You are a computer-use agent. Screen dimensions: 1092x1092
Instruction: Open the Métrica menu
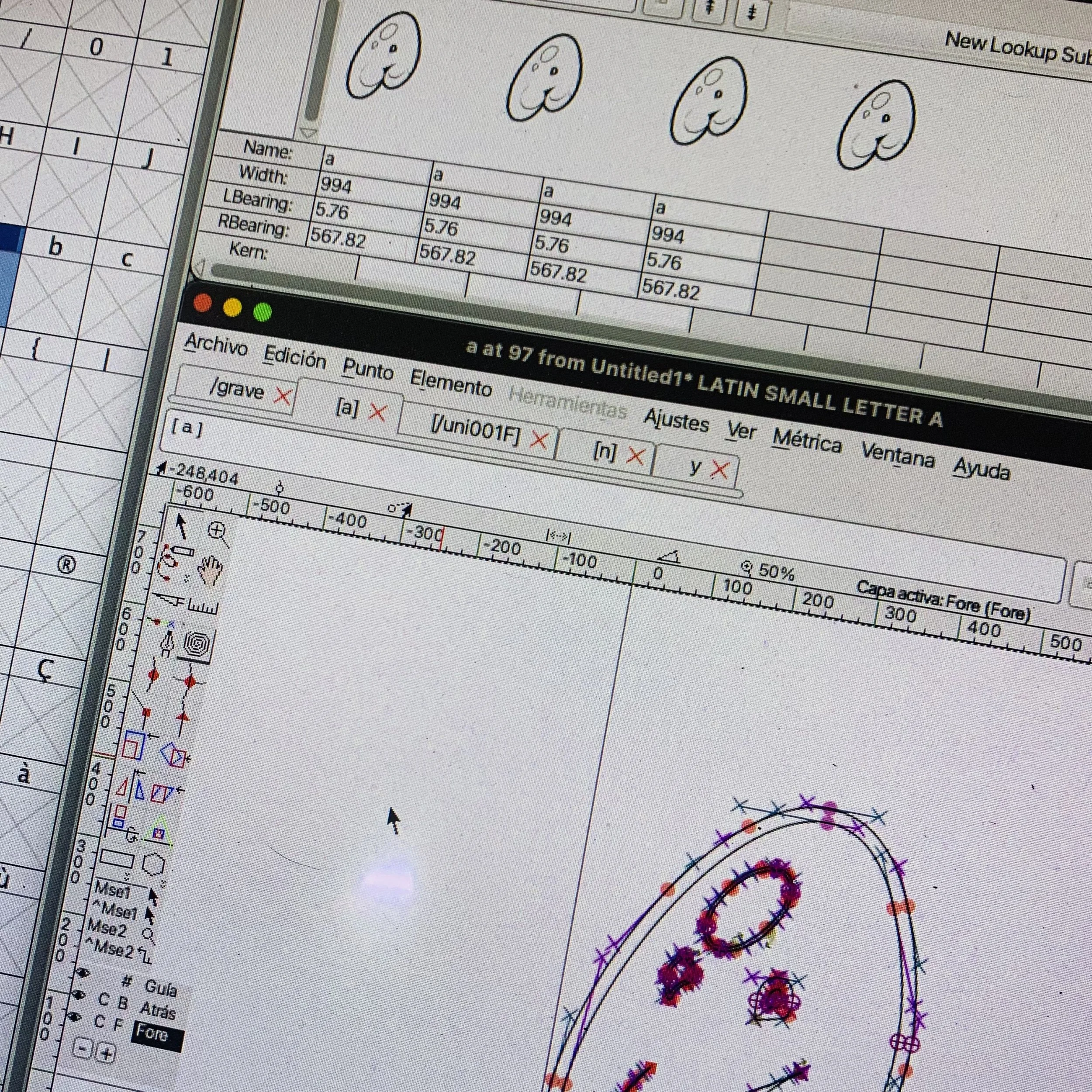807,441
